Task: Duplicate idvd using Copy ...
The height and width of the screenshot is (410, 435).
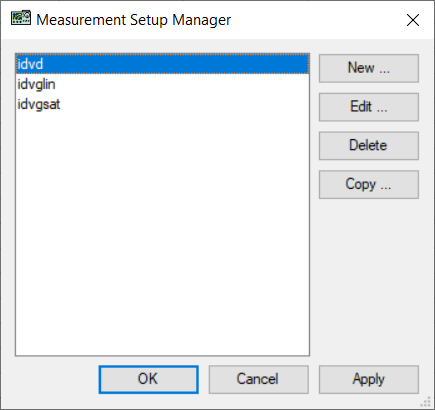Action: click(x=369, y=184)
